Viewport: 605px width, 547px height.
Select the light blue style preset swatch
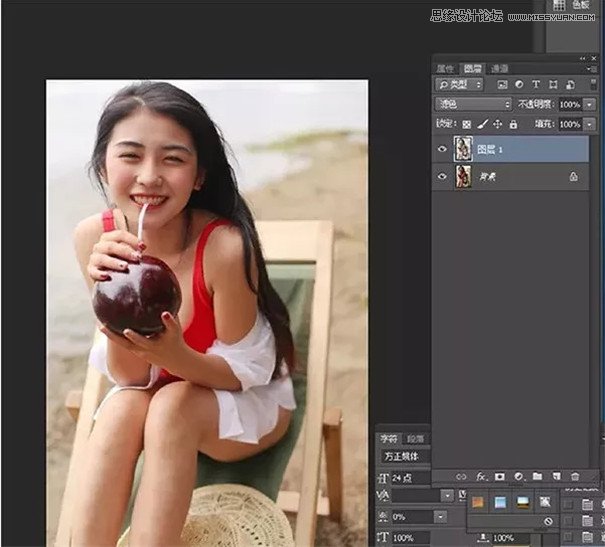coord(500,503)
